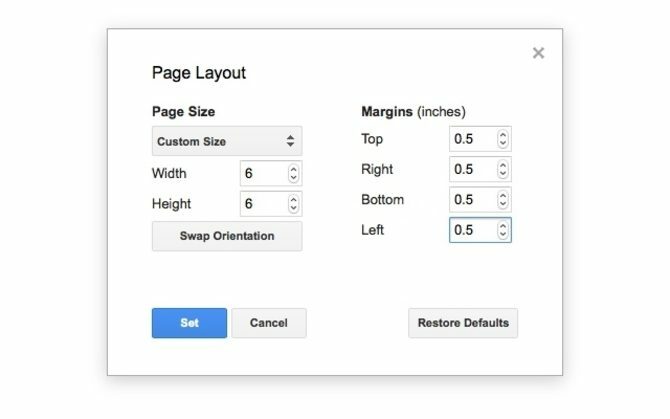Decrease Left margin with down arrow

coord(503,234)
